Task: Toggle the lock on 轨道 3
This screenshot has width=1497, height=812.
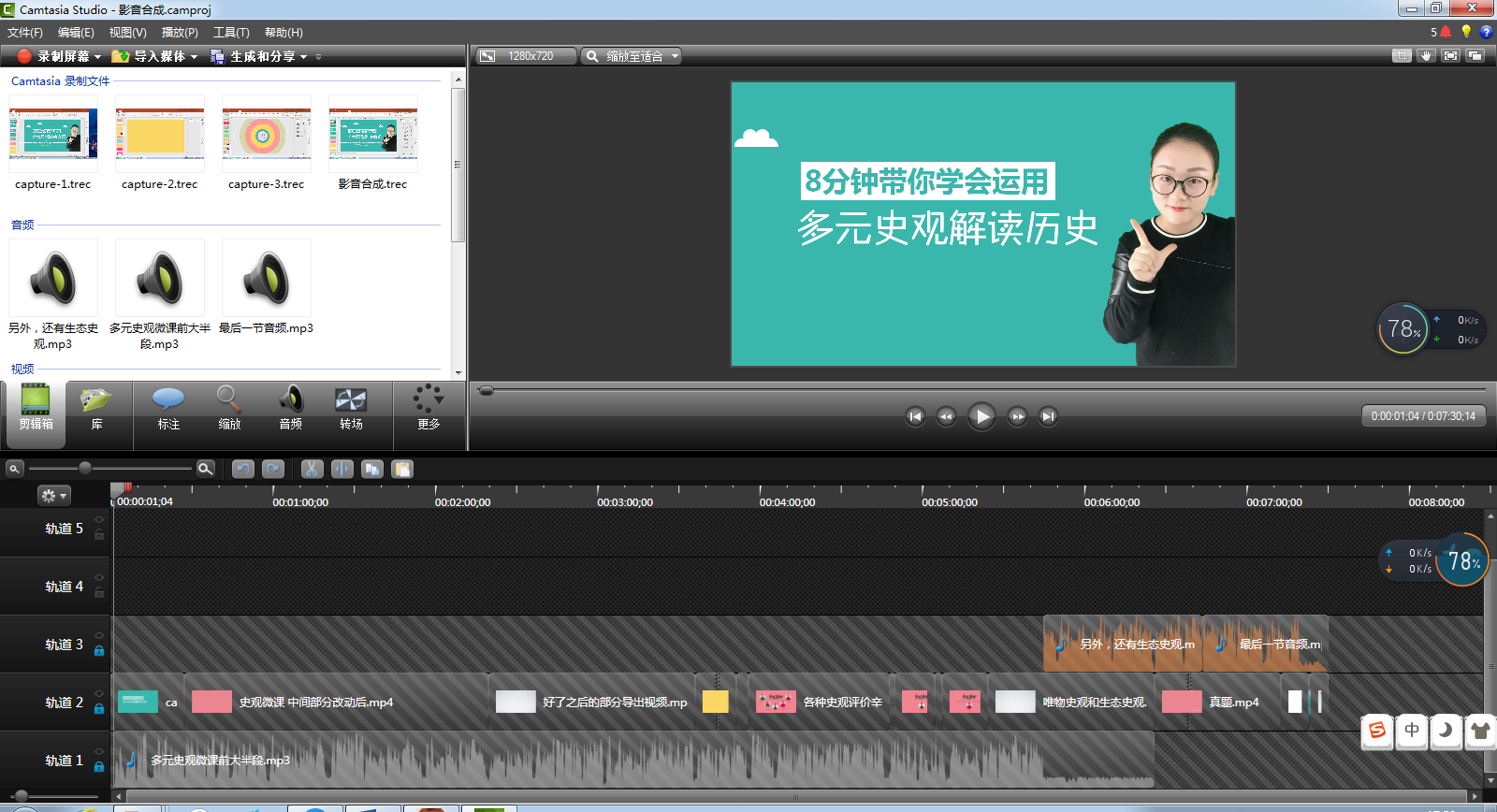Action: (99, 650)
